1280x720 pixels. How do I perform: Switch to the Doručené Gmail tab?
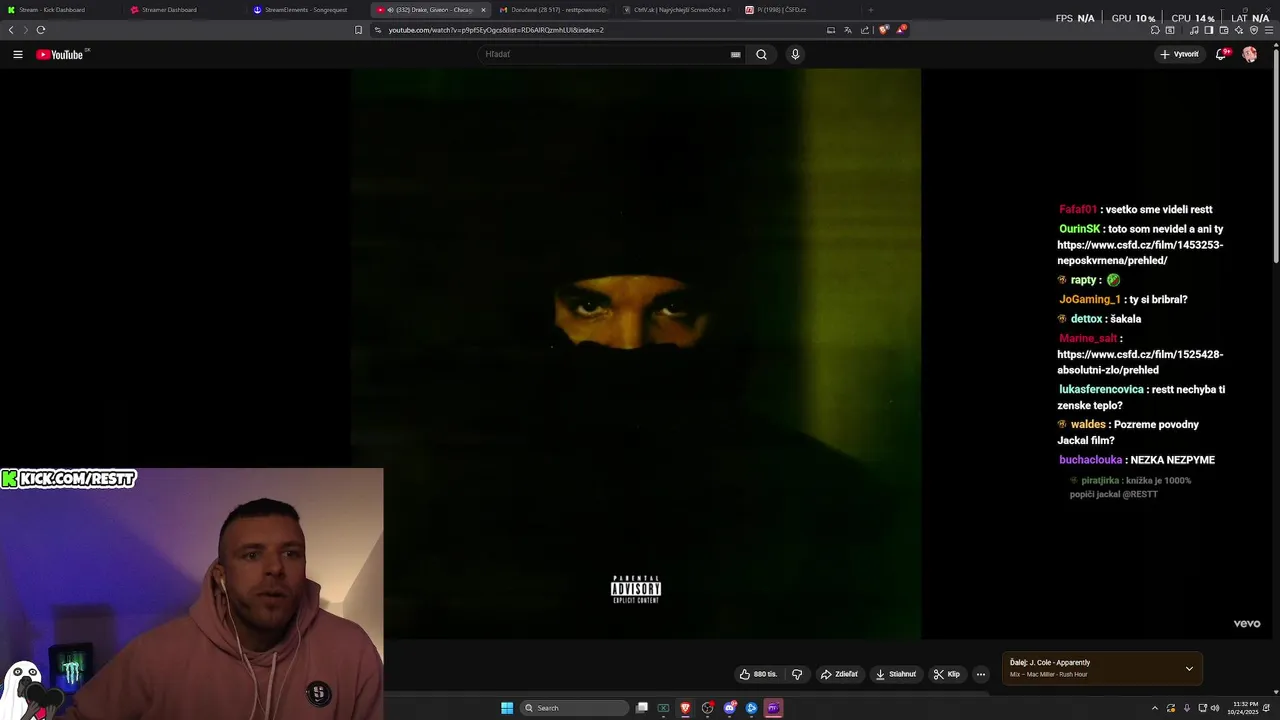(x=552, y=10)
